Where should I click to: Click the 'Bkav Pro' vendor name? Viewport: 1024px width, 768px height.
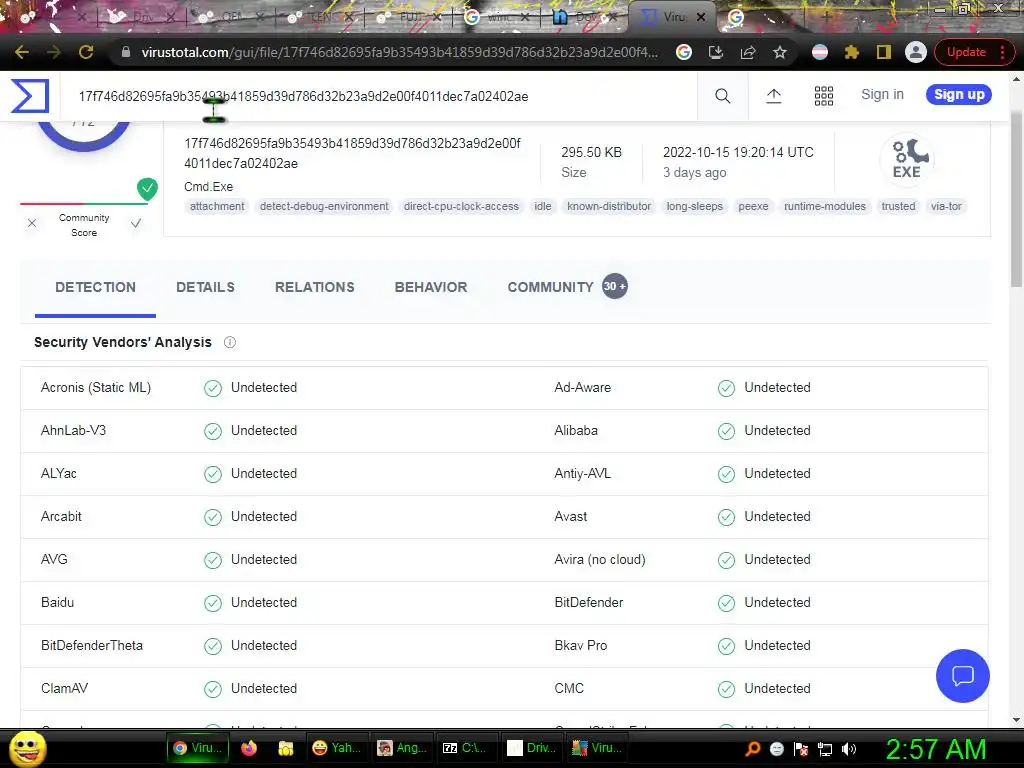pos(581,645)
